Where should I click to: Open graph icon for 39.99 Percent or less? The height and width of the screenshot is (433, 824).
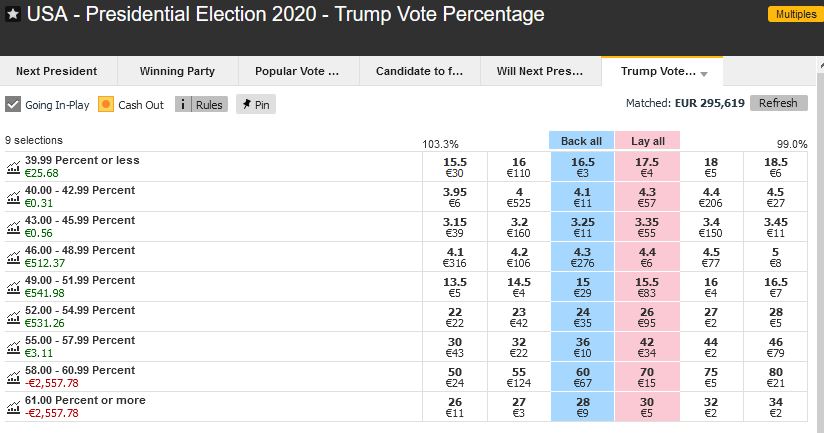tap(13, 167)
